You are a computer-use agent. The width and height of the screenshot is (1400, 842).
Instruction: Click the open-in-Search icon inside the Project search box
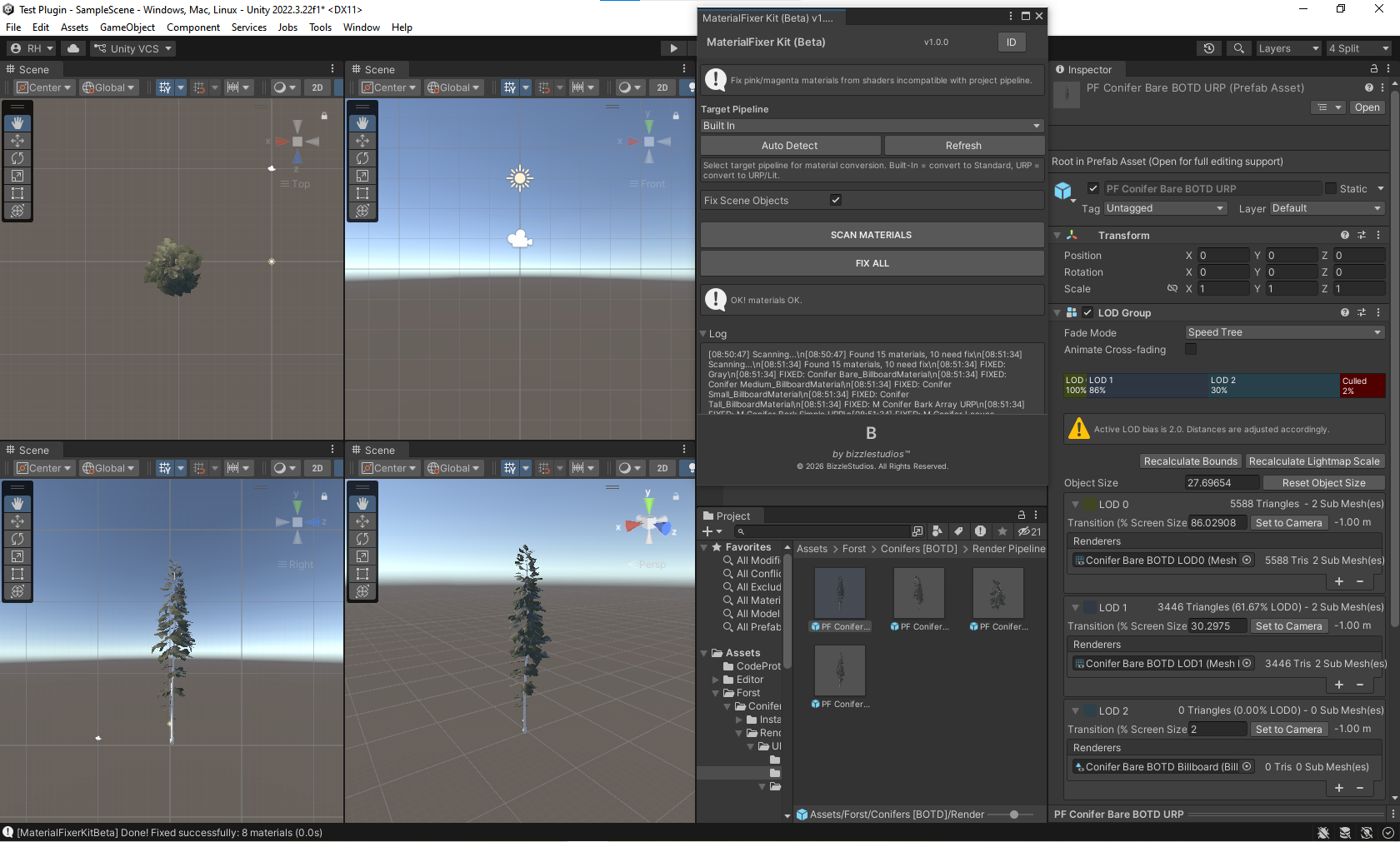click(x=917, y=531)
